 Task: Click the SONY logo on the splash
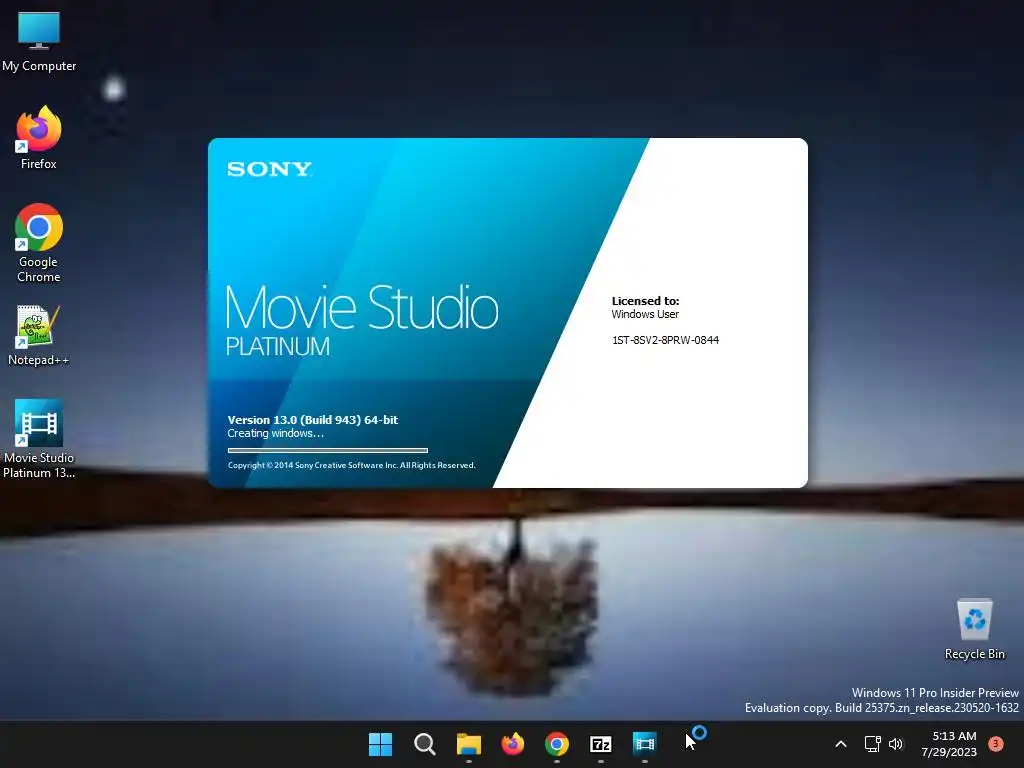point(269,169)
